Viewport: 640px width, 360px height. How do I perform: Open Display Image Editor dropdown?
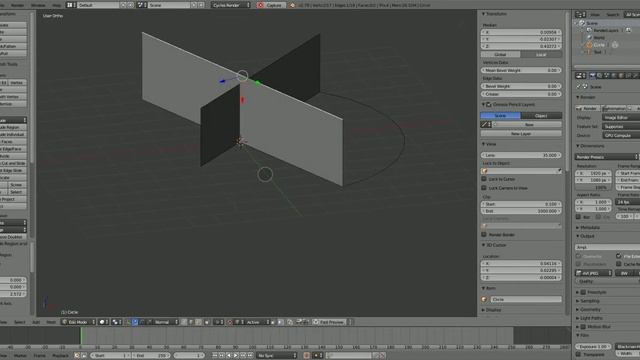621,118
